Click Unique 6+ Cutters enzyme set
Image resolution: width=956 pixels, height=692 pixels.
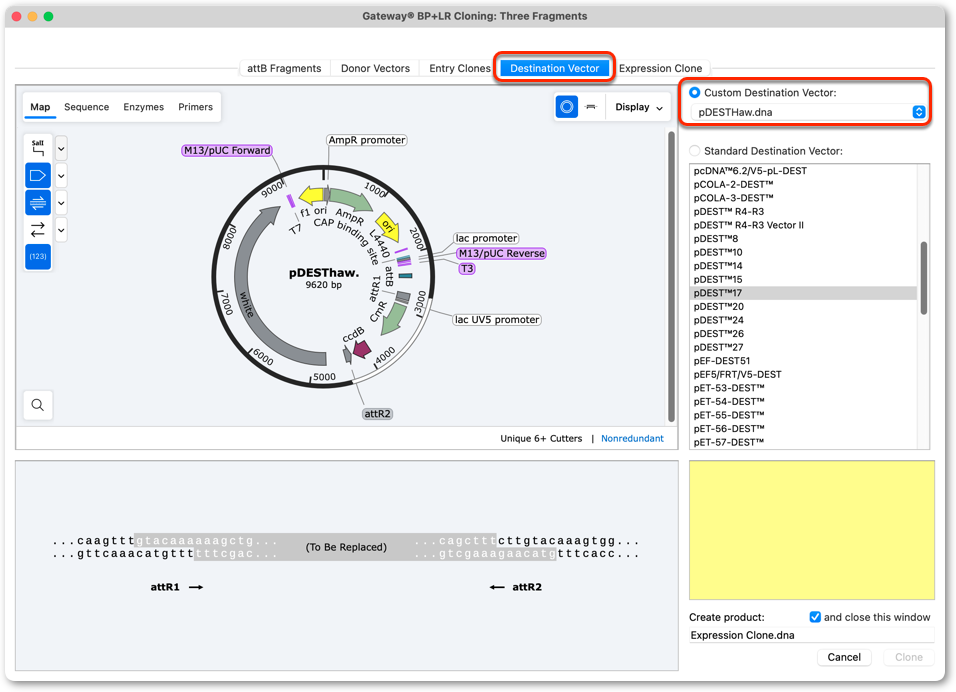[541, 438]
